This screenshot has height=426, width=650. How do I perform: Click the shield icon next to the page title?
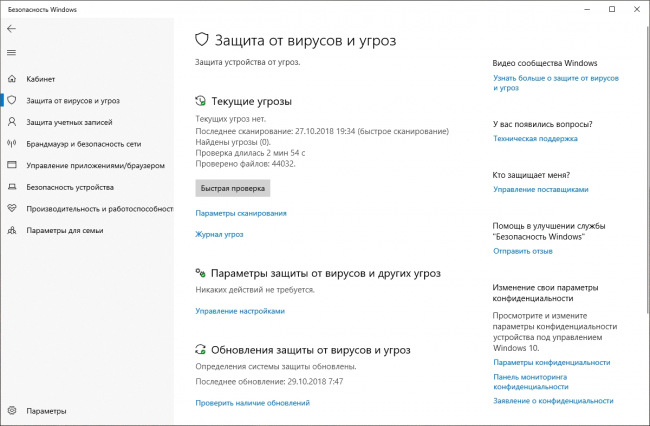click(x=201, y=40)
